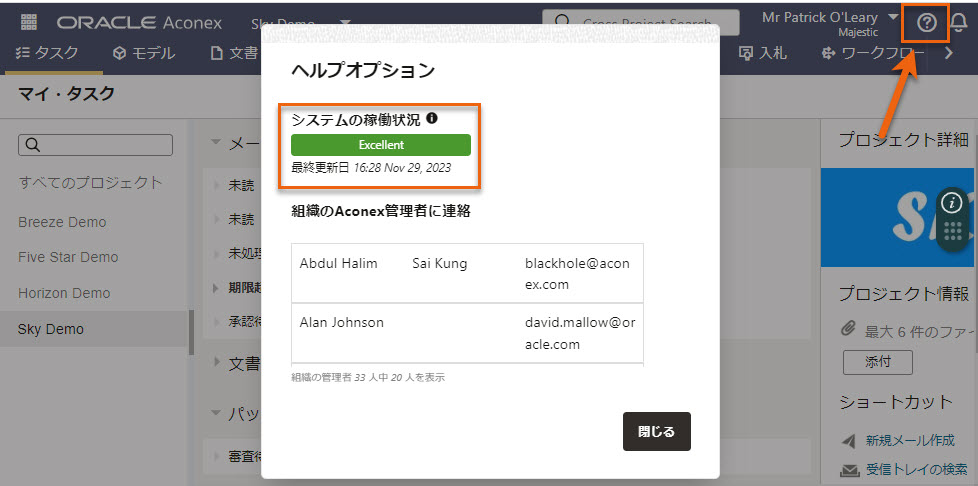This screenshot has height=486, width=978.
Task: Click the Abdul Halim administrator name
Action: pos(339,263)
